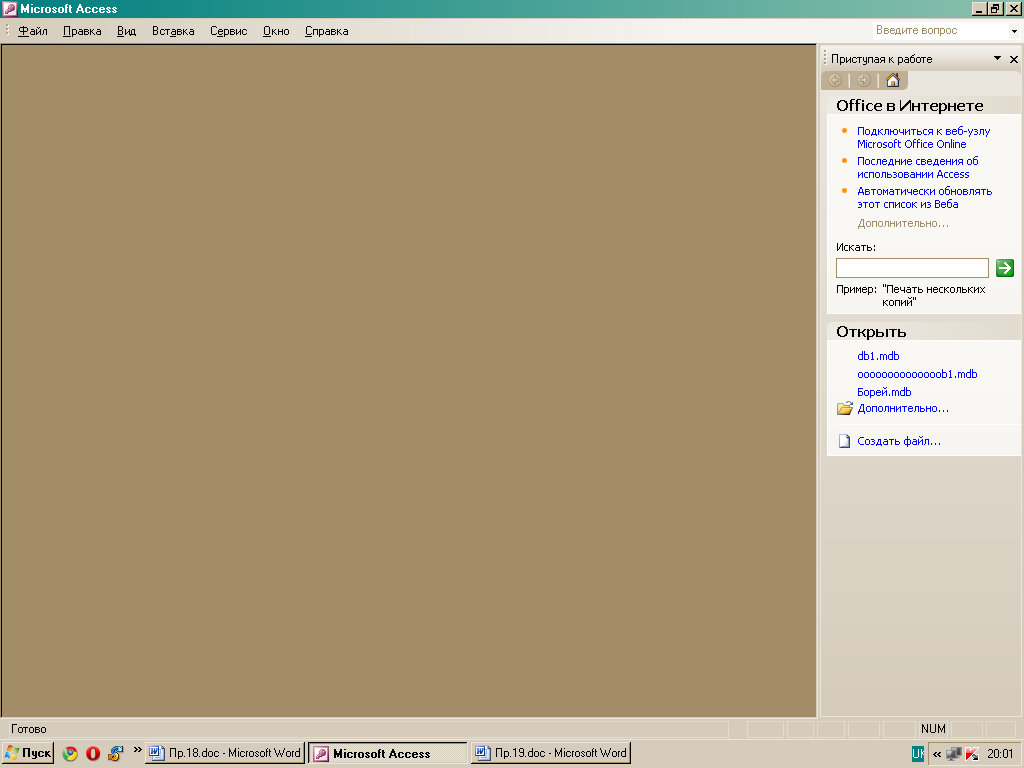
Task: Expand the help question dropdown arrow
Action: coord(1014,31)
